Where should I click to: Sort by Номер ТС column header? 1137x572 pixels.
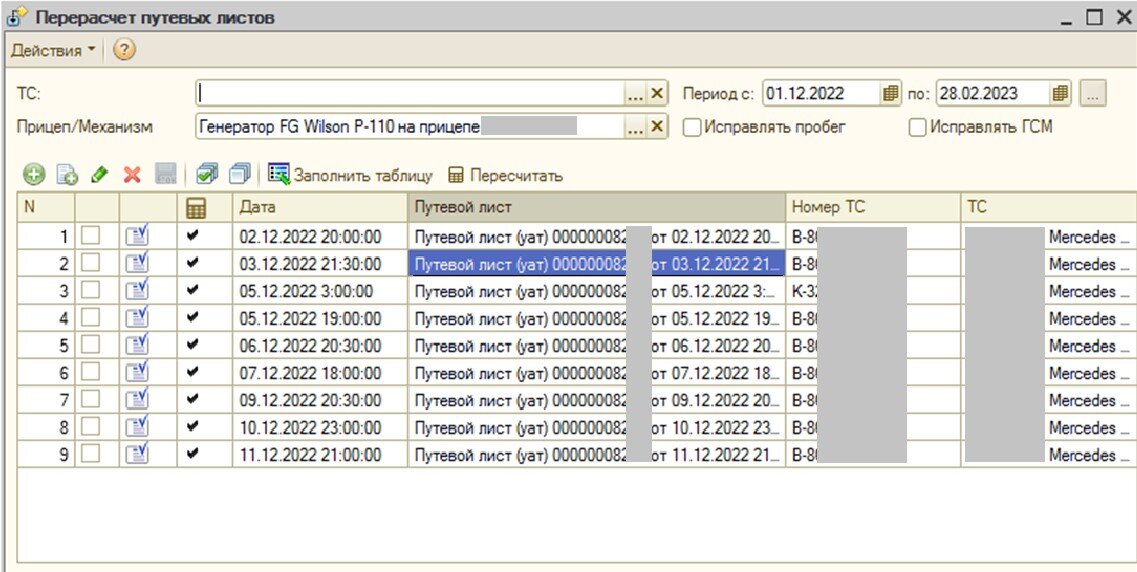874,207
